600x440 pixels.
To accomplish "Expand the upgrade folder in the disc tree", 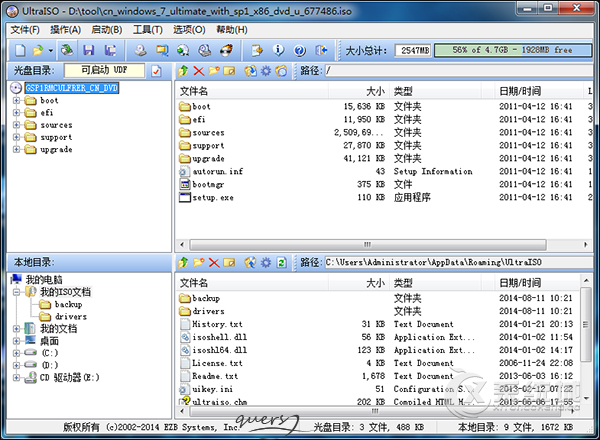I will click(16, 149).
